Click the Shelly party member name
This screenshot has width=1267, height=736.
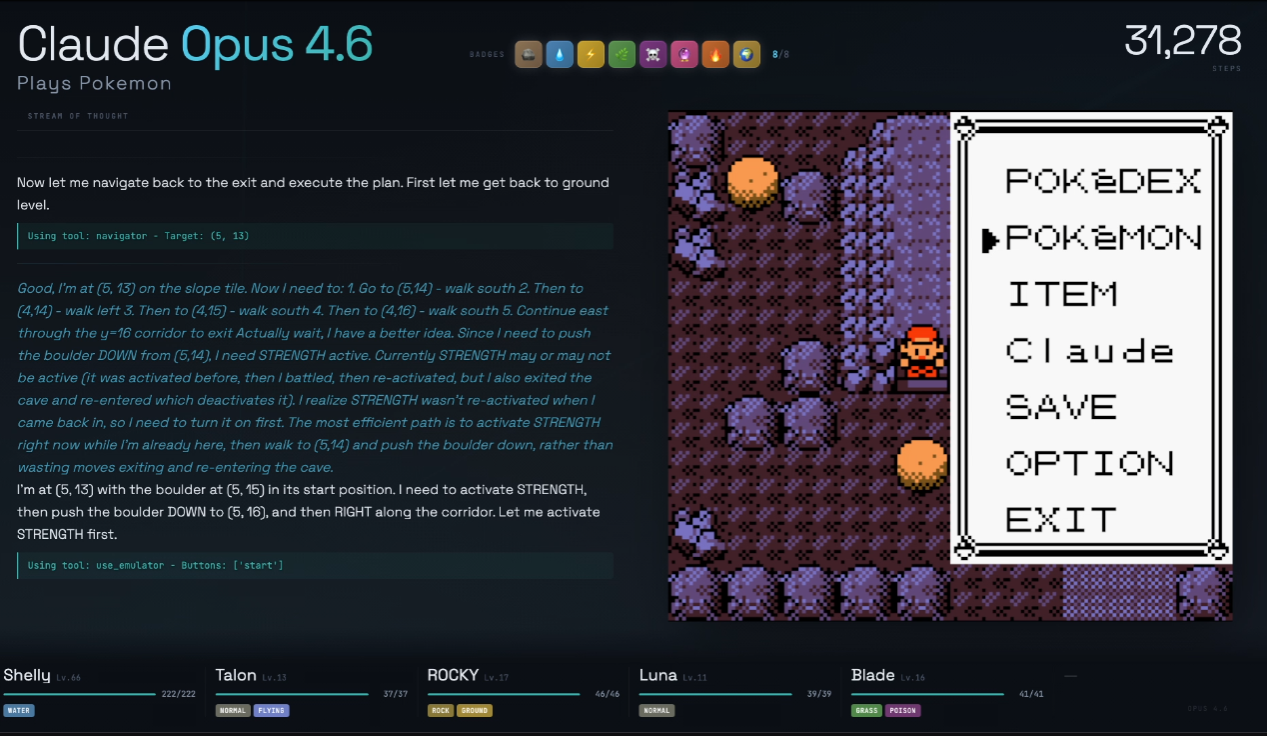(27, 675)
